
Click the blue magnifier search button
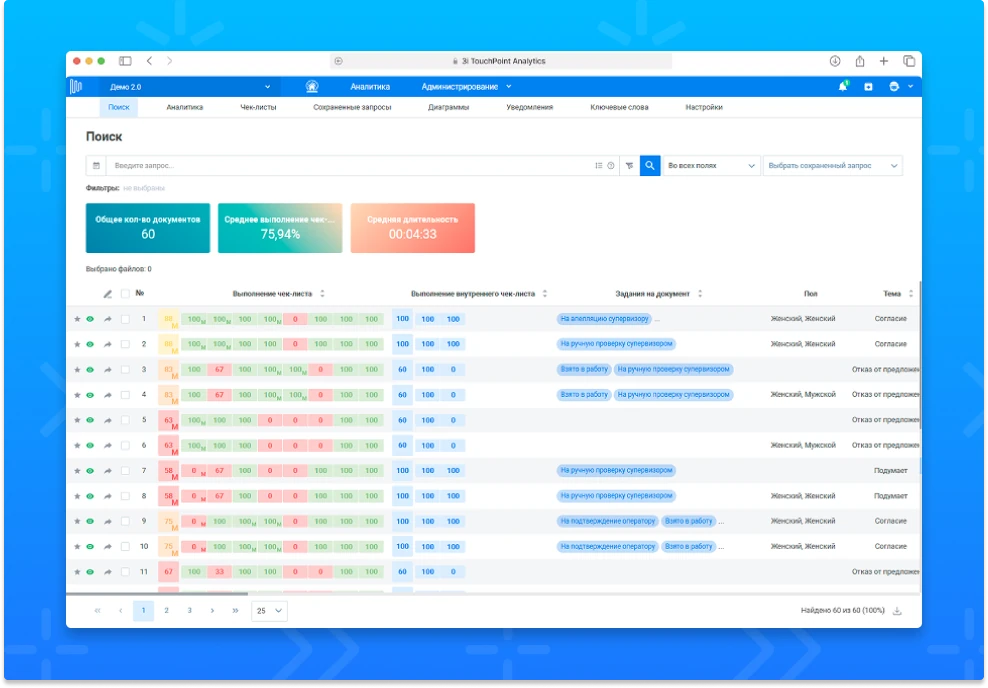pos(649,166)
